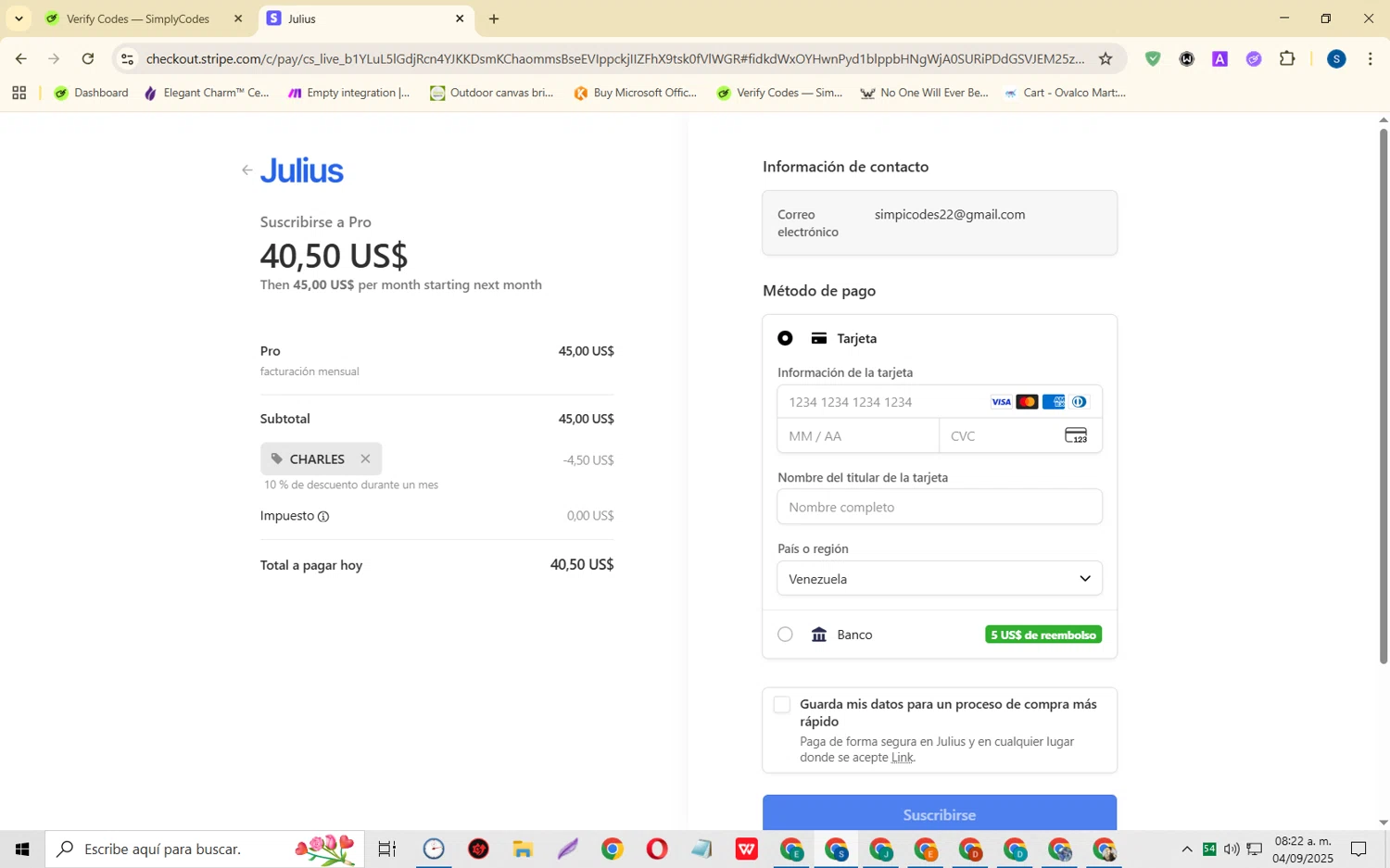Viewport: 1390px width, 868px height.
Task: Open the No One Will Ever Be... bookmark
Action: tap(925, 93)
